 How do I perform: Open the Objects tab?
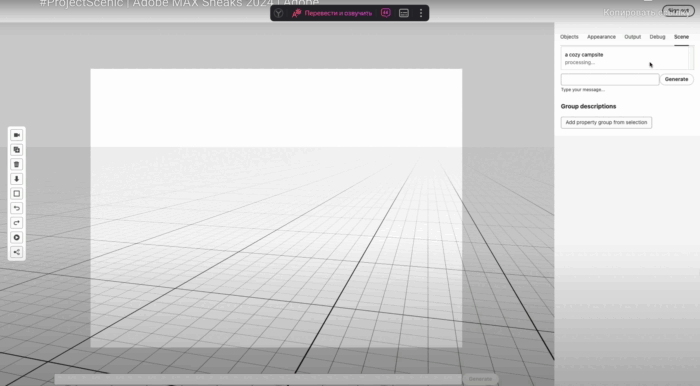coord(569,37)
